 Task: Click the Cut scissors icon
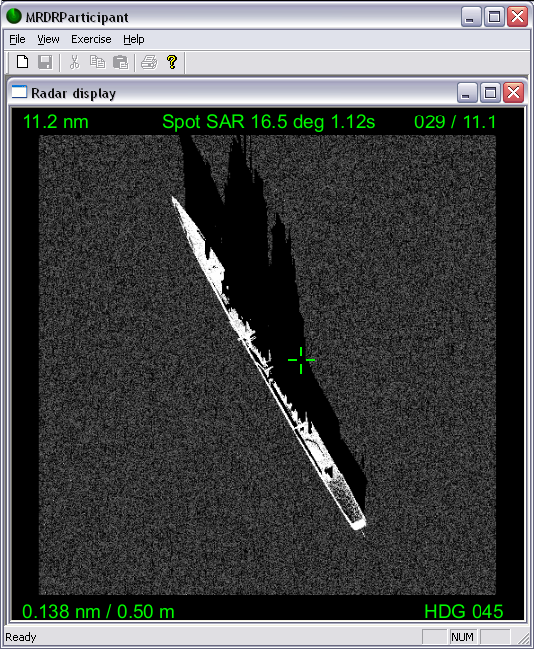(75, 62)
